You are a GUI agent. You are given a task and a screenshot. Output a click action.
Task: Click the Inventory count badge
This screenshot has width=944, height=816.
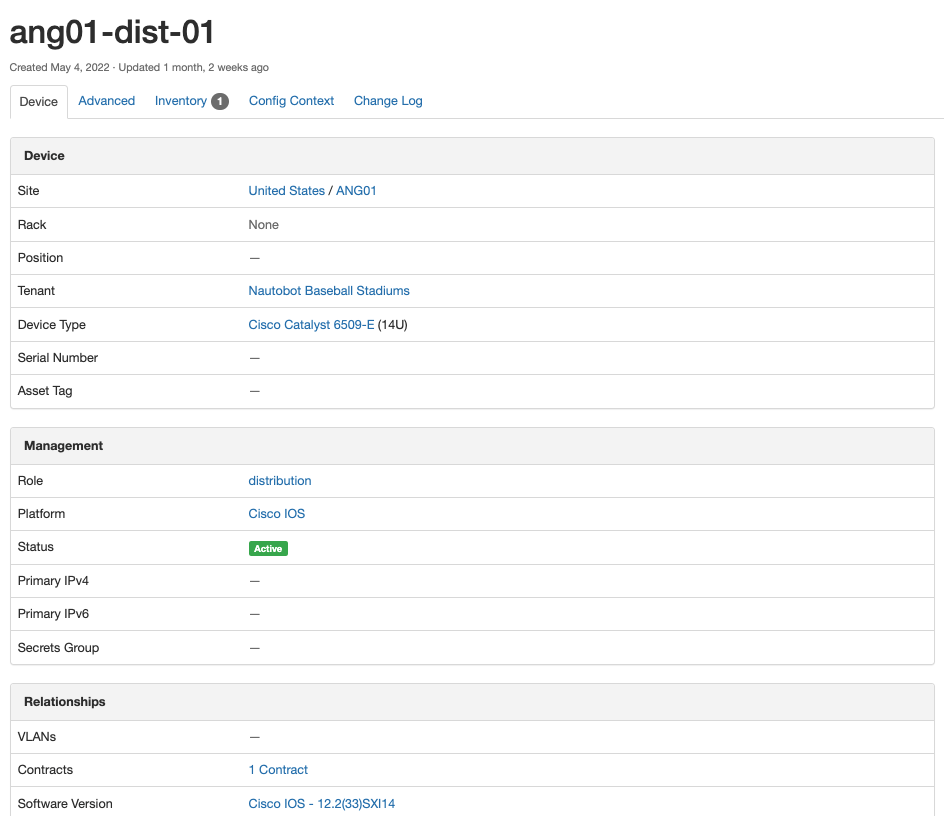(220, 101)
